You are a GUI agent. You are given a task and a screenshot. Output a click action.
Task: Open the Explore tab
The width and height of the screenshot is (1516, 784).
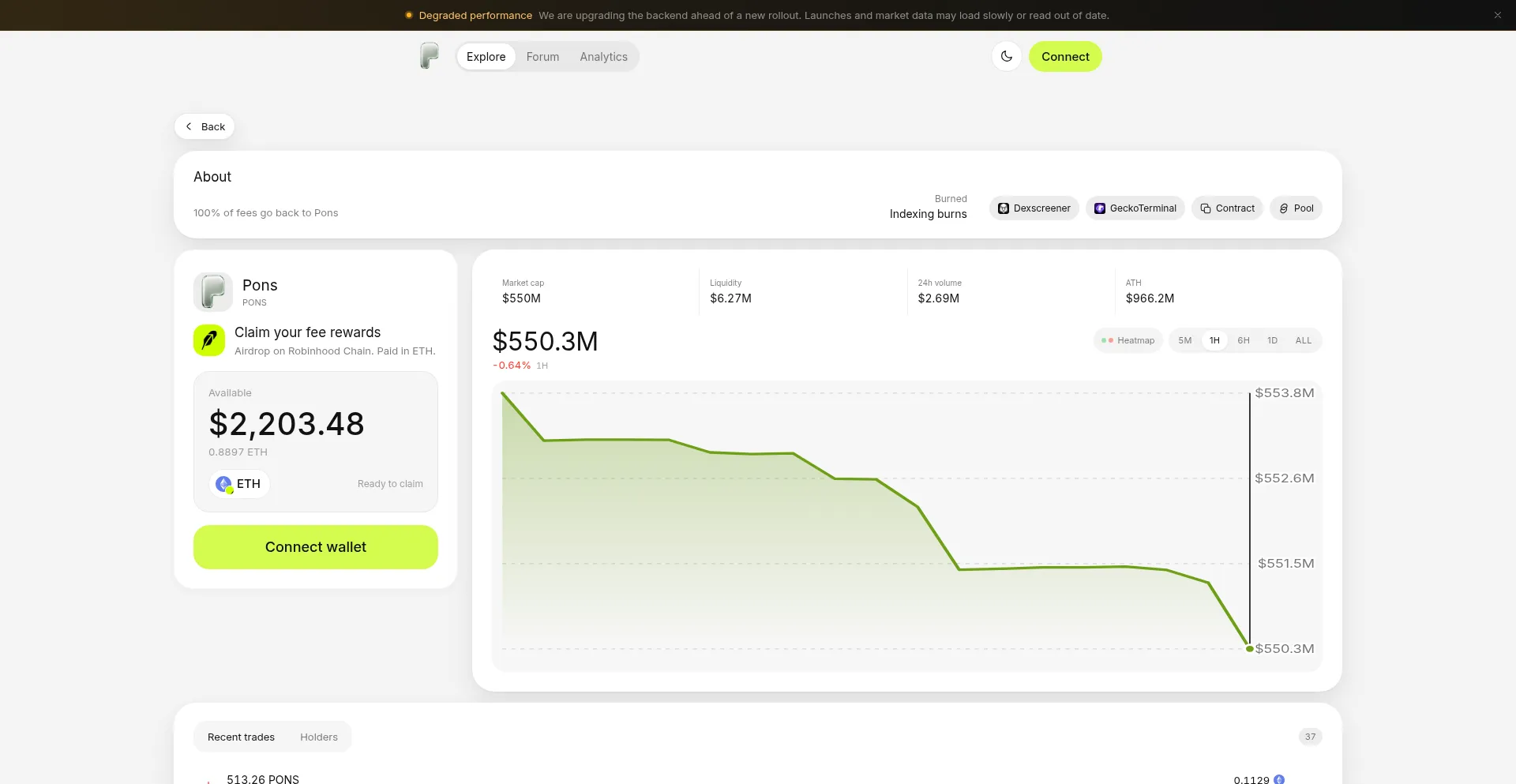pos(486,57)
